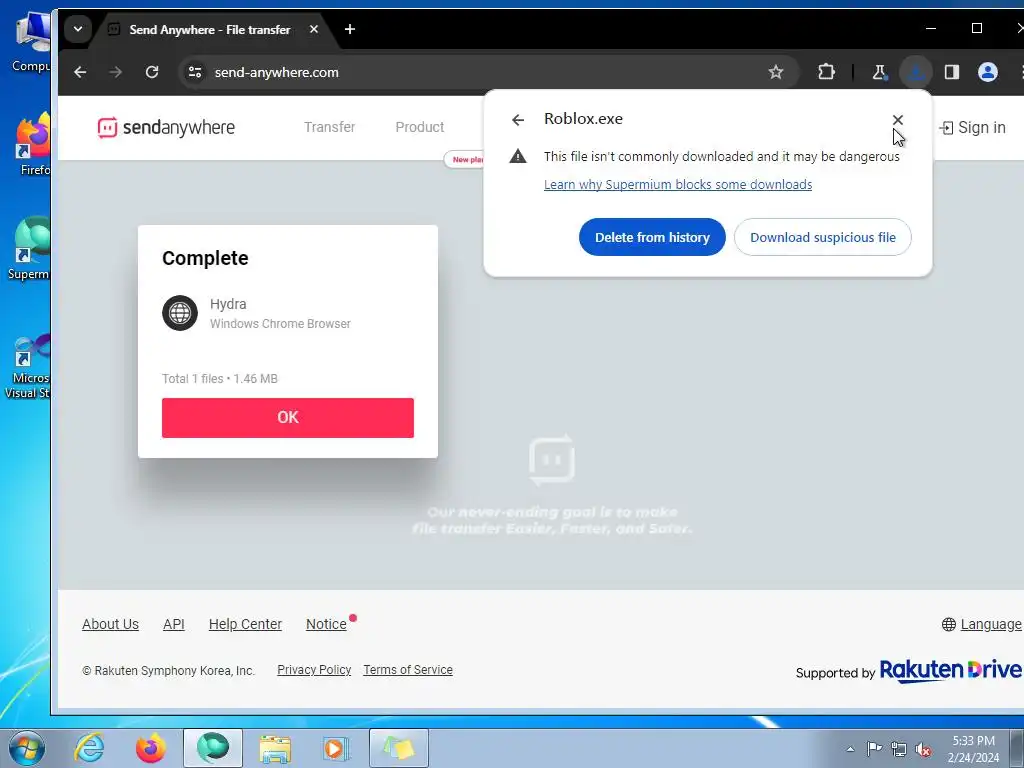This screenshot has height=768, width=1024.
Task: Launch Firefox from the taskbar
Action: pyautogui.click(x=151, y=748)
